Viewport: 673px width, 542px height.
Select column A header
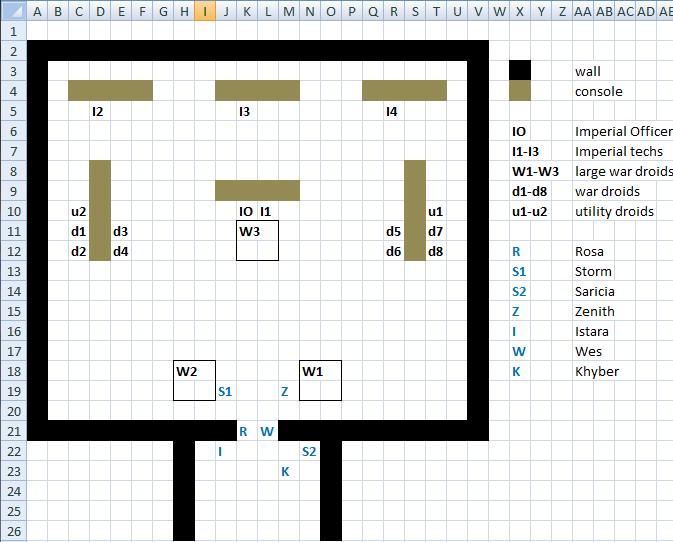[x=37, y=11]
